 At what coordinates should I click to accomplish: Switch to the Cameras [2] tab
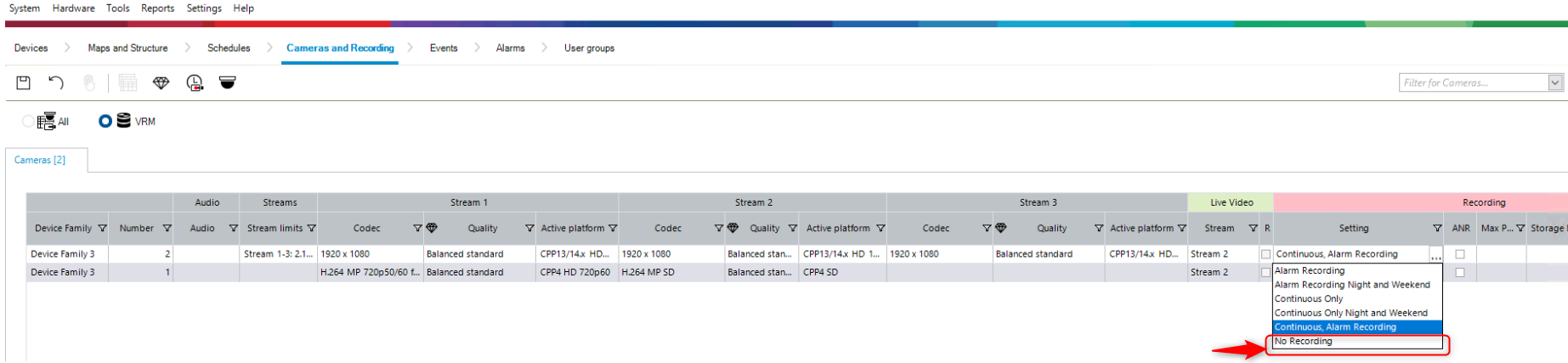tap(40, 160)
